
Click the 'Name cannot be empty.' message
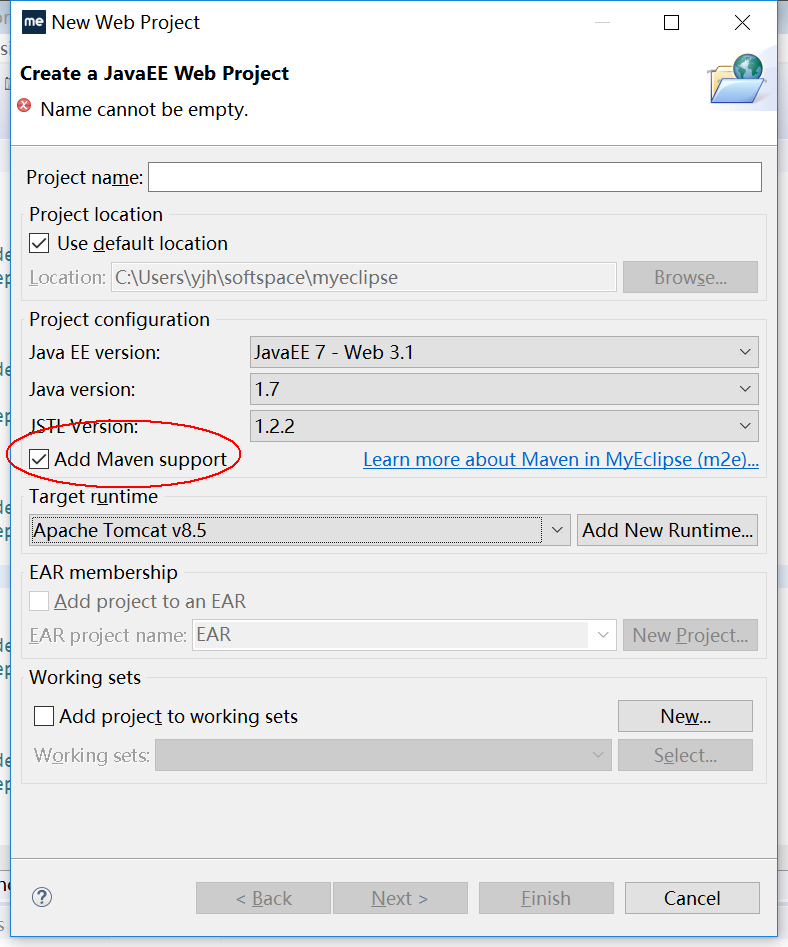pos(144,109)
